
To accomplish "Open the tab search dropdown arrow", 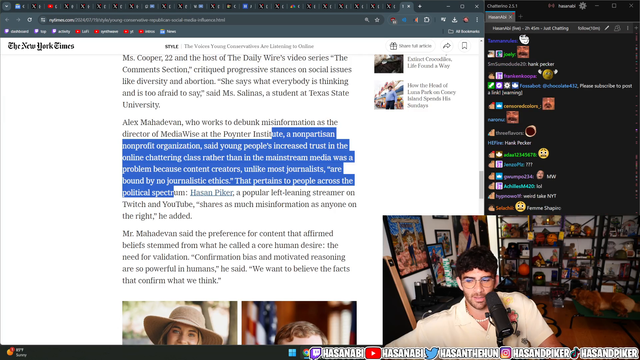I will pyautogui.click(x=7, y=6).
